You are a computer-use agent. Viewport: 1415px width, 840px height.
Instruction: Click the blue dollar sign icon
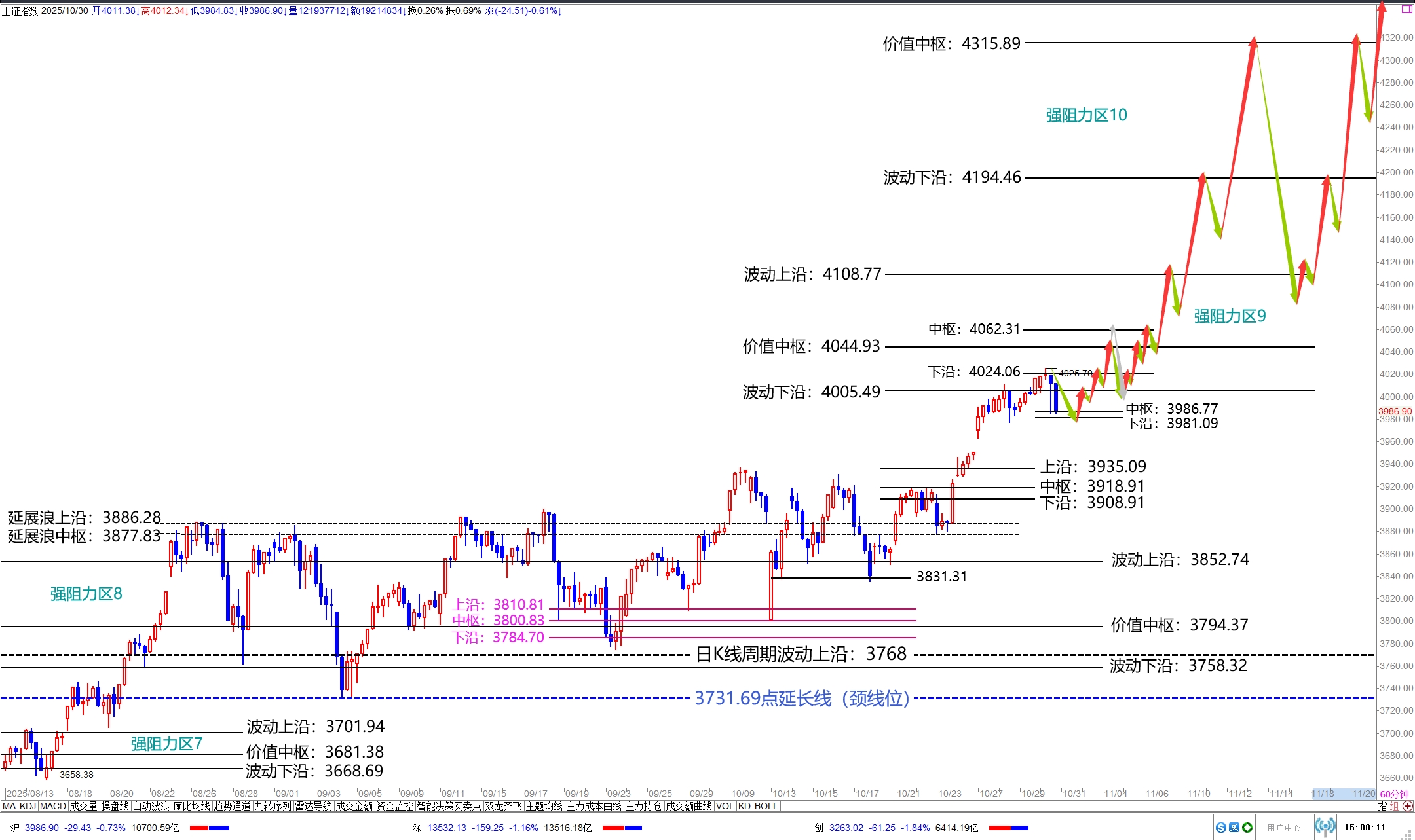click(x=1220, y=828)
